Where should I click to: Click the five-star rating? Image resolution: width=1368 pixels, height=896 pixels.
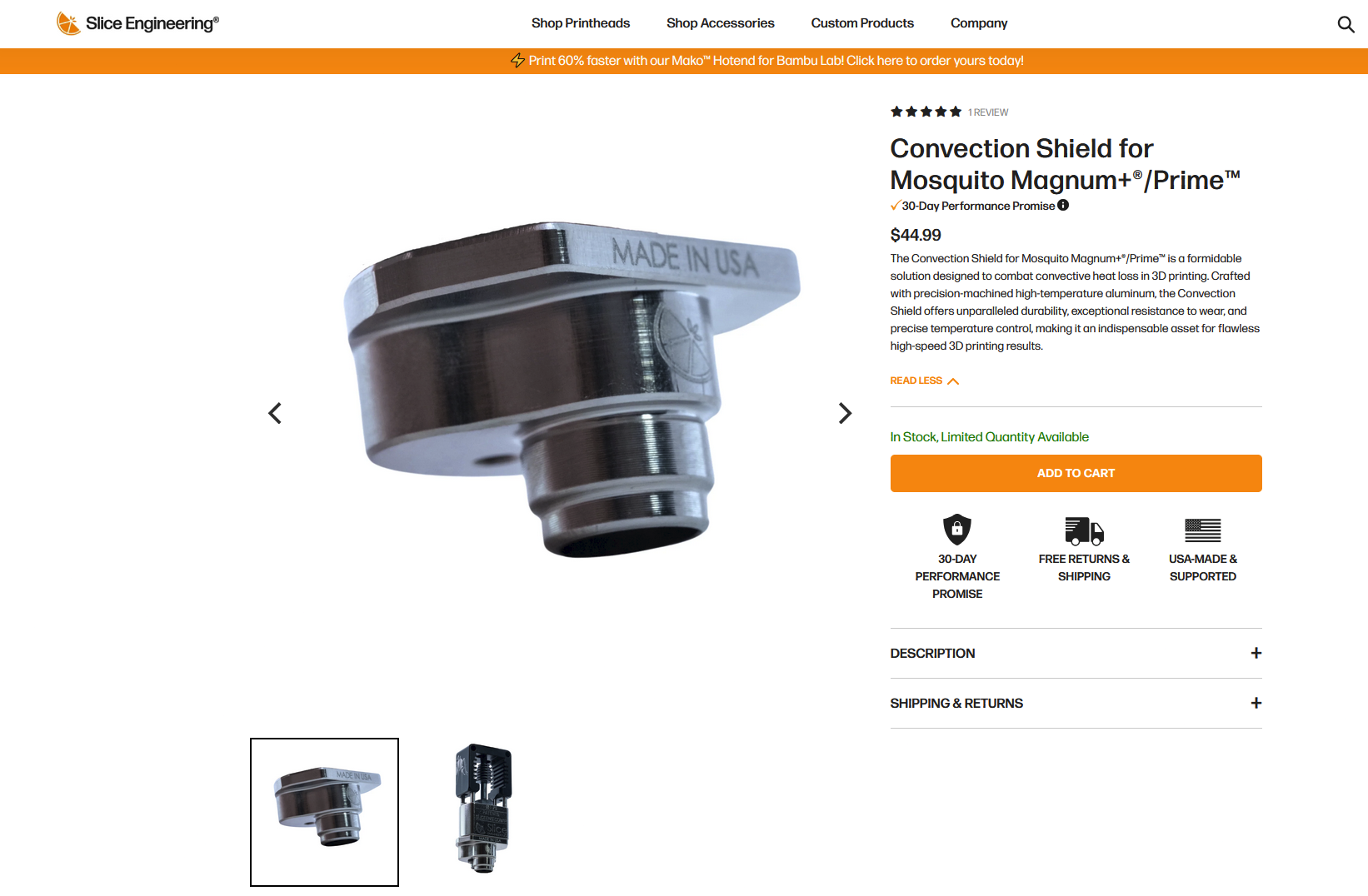point(926,112)
